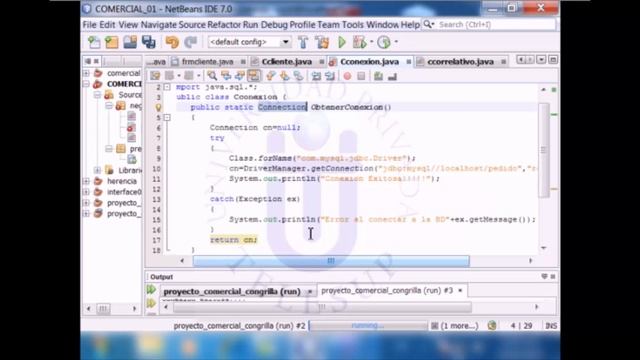The width and height of the screenshot is (640, 360).
Task: Build the main project with hammer icon
Action: pos(303,42)
